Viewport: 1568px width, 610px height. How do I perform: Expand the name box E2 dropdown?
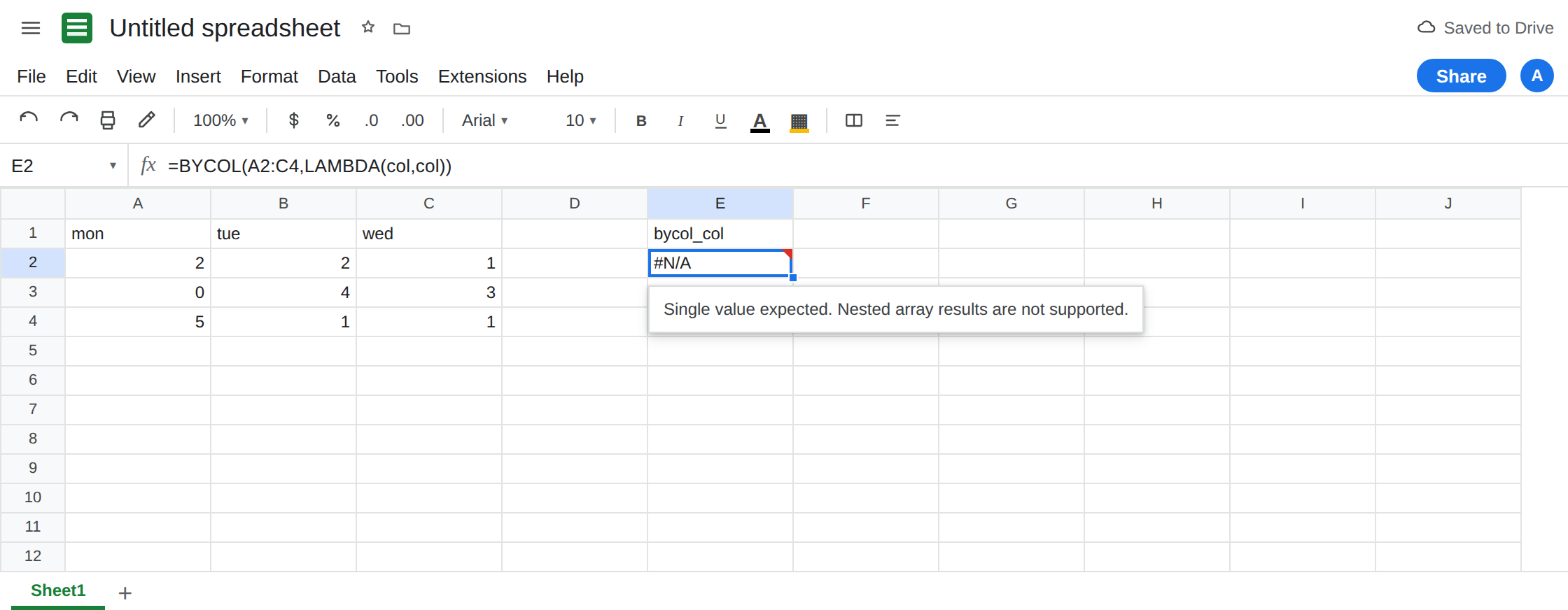point(113,166)
